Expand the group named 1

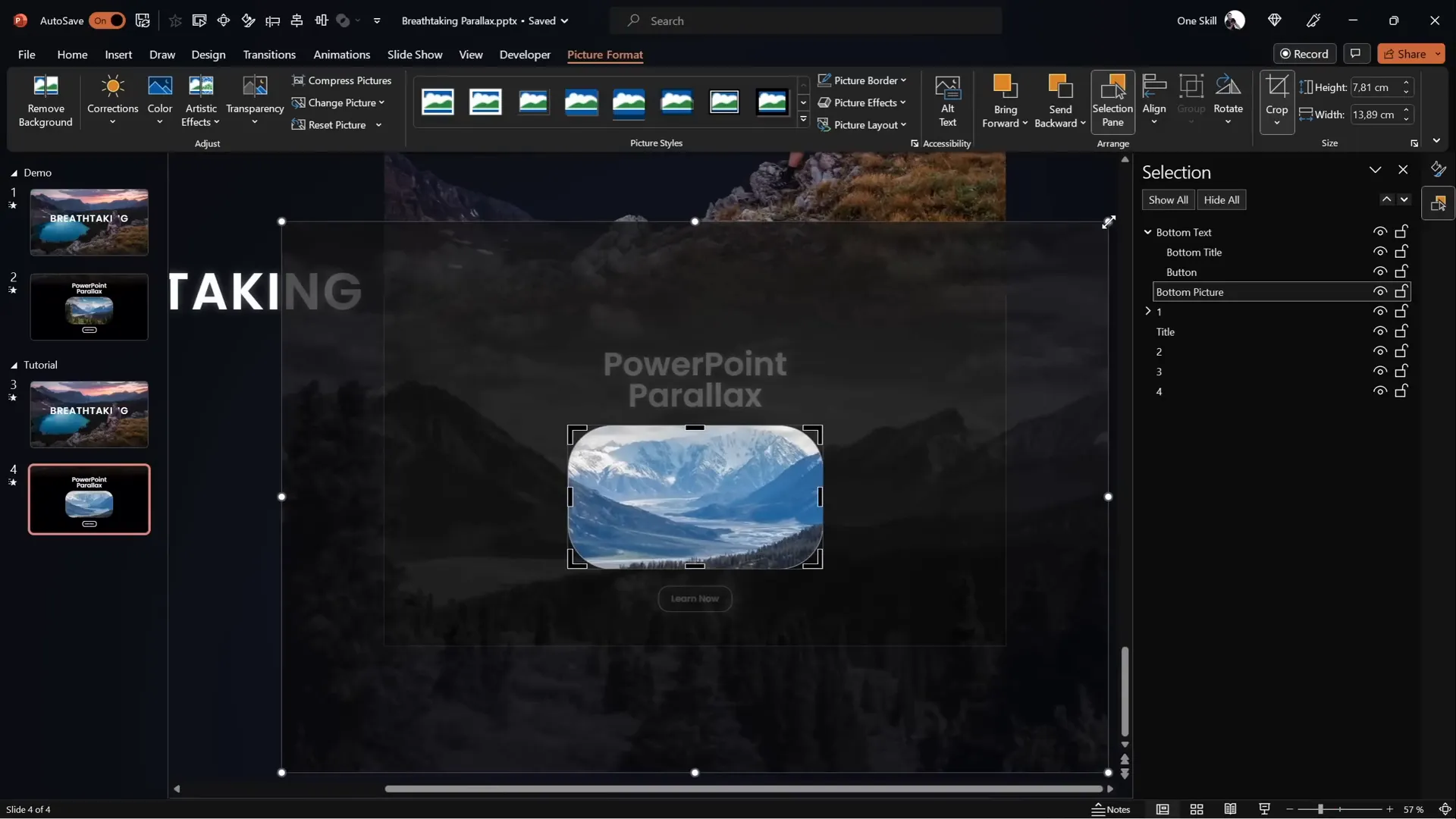[1147, 311]
